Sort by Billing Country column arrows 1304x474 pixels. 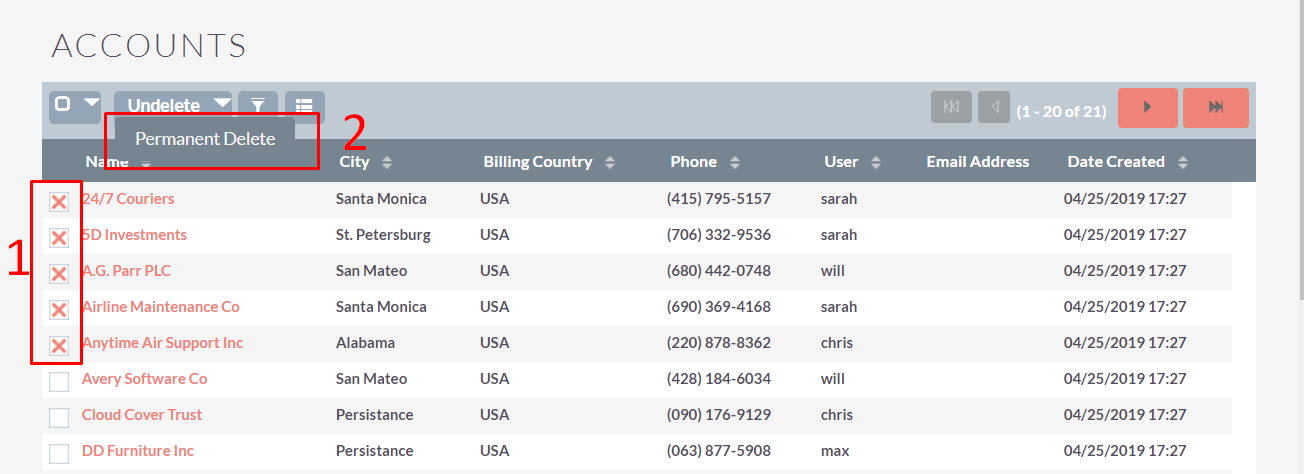coord(610,162)
